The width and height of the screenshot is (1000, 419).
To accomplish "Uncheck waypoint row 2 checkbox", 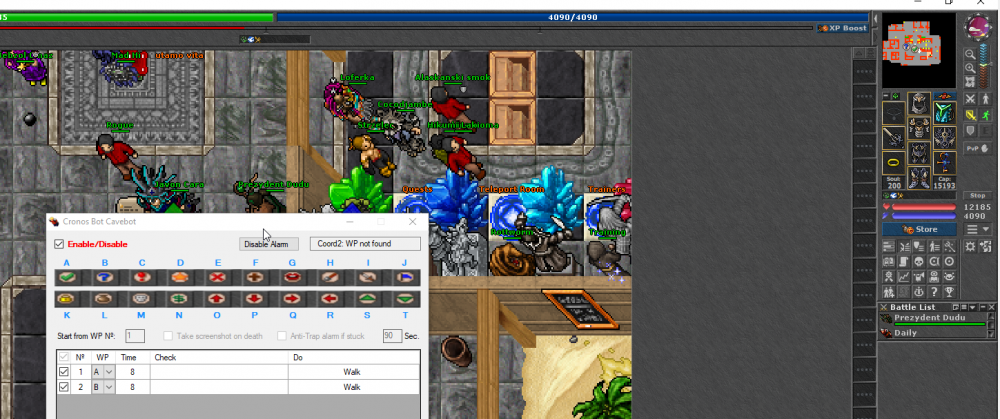I will [x=64, y=387].
